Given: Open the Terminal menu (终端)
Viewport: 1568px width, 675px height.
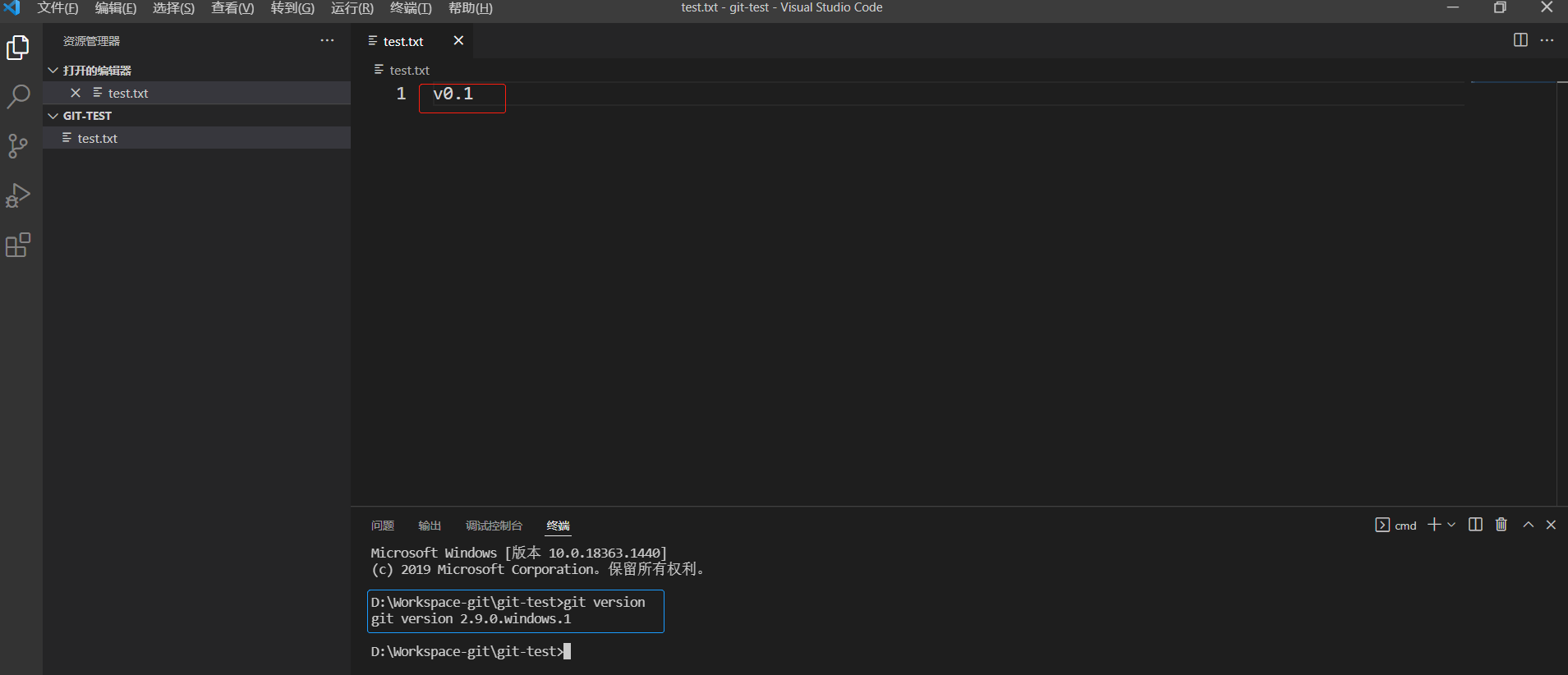Looking at the screenshot, I should click(411, 8).
